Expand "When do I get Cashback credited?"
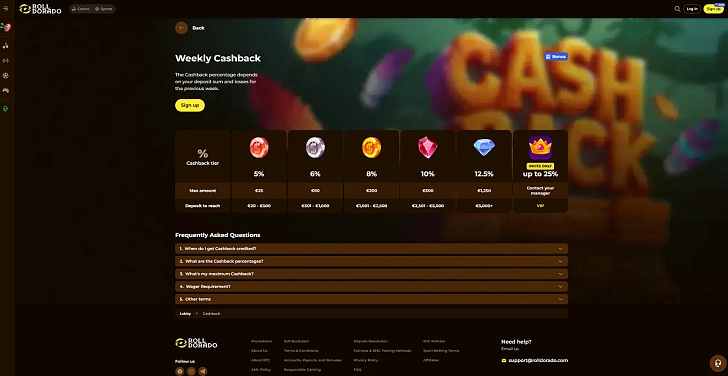728x376 pixels. click(x=371, y=249)
